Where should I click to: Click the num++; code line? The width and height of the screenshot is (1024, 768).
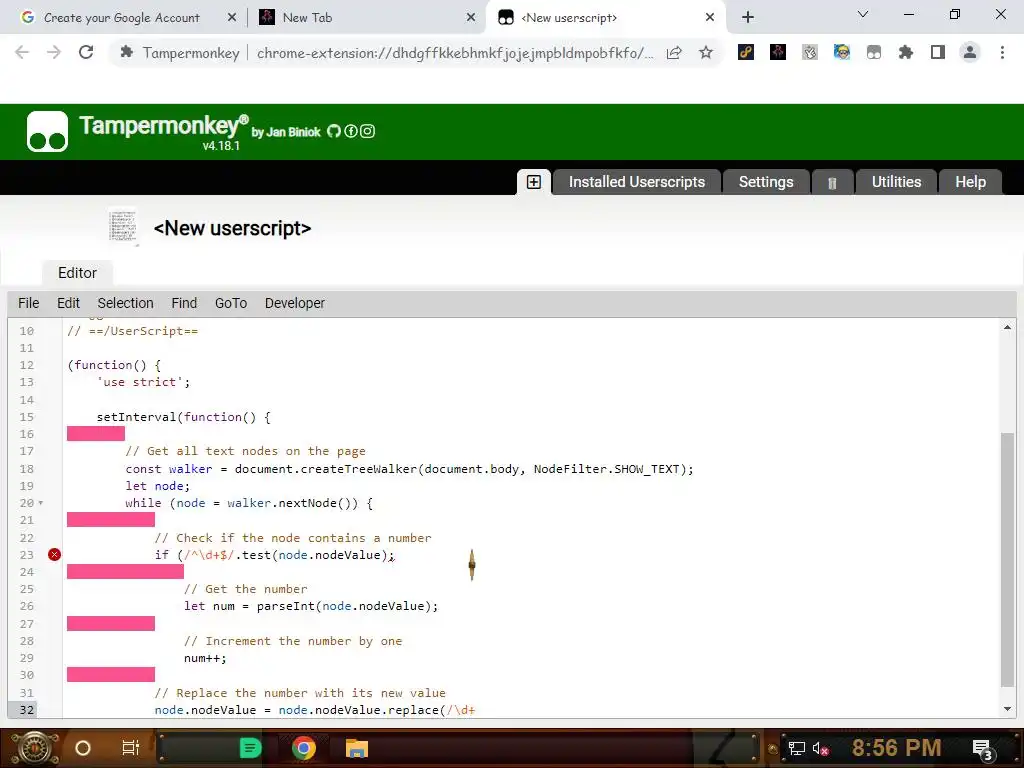coord(205,658)
